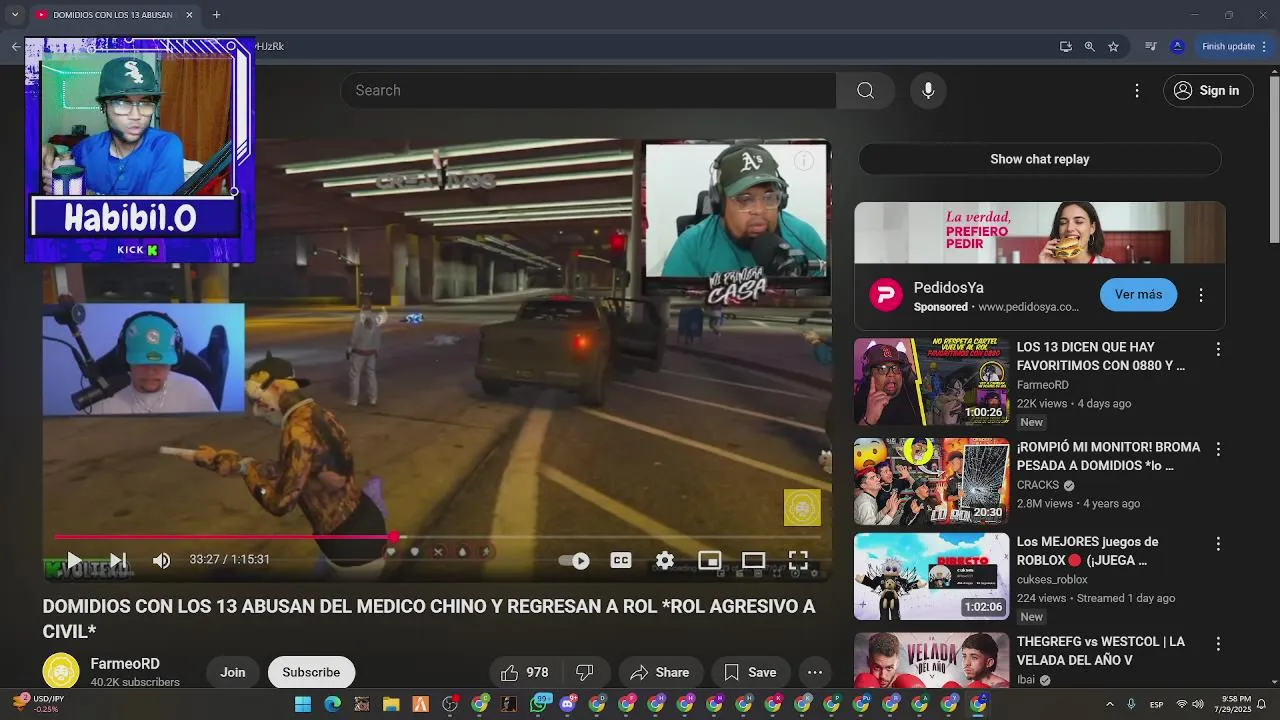
Task: Start voice search with the microphone
Action: (928, 90)
